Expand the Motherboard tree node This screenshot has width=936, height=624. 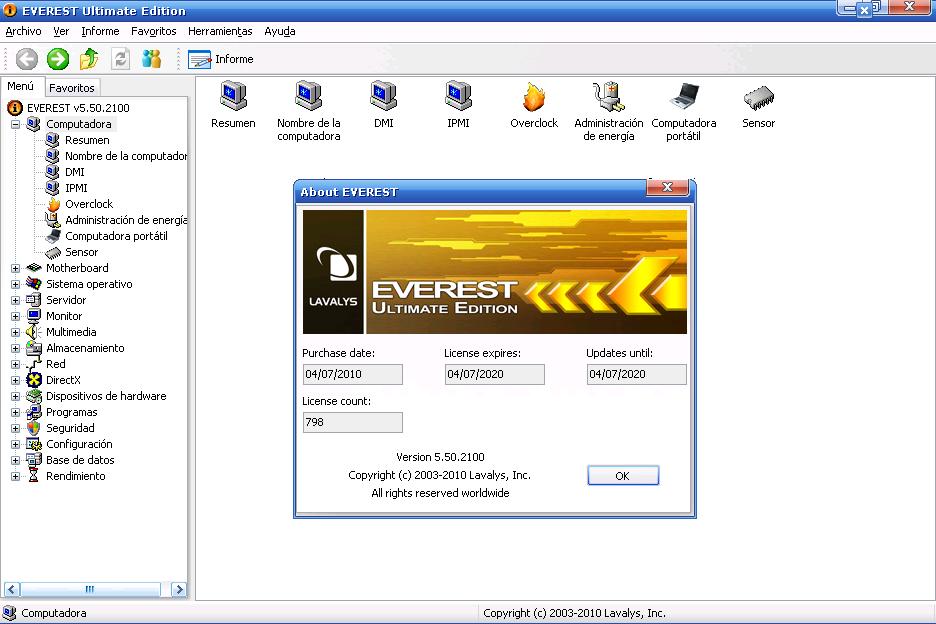coord(15,268)
